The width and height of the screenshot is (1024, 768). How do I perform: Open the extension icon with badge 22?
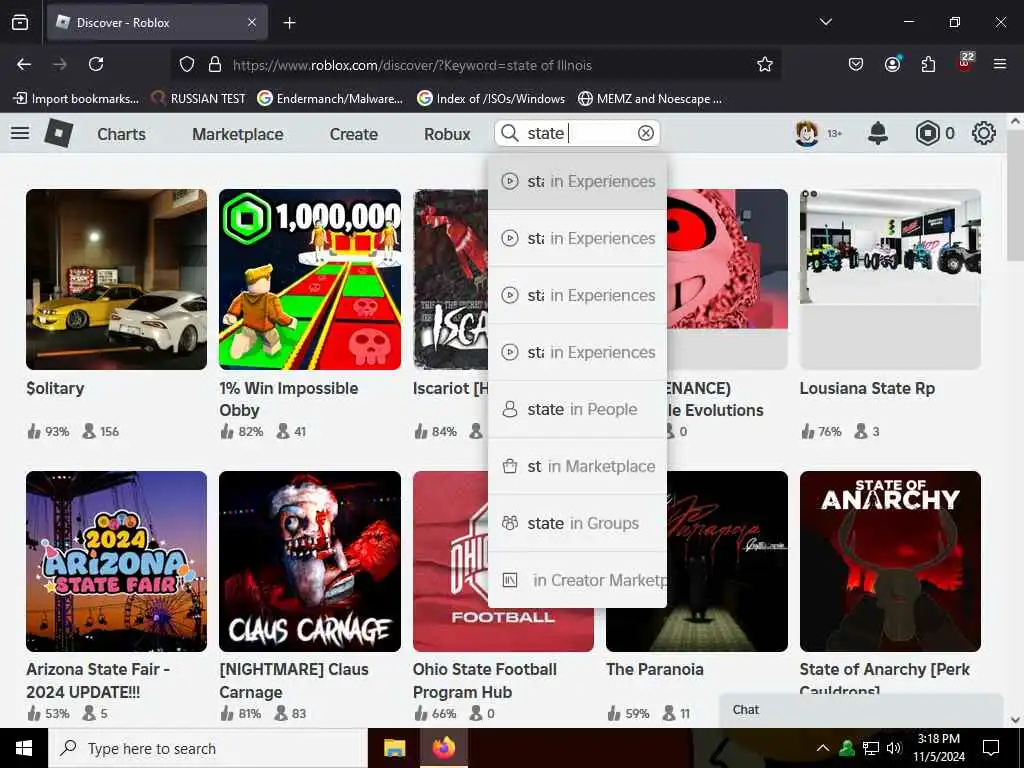coord(965,62)
